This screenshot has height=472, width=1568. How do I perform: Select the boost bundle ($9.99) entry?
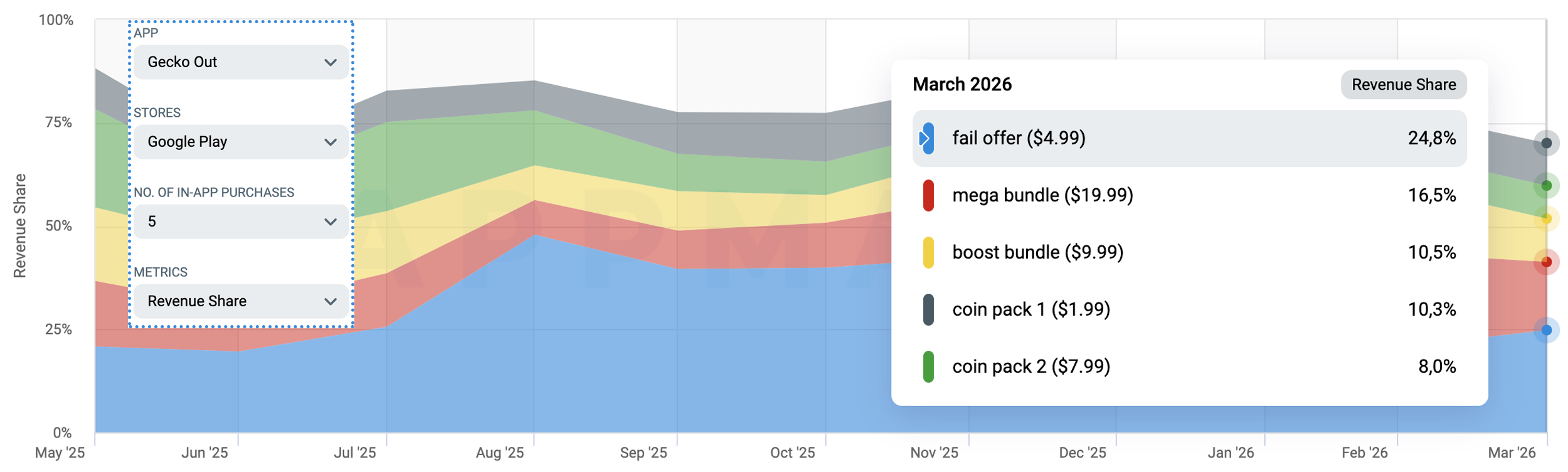(1037, 252)
